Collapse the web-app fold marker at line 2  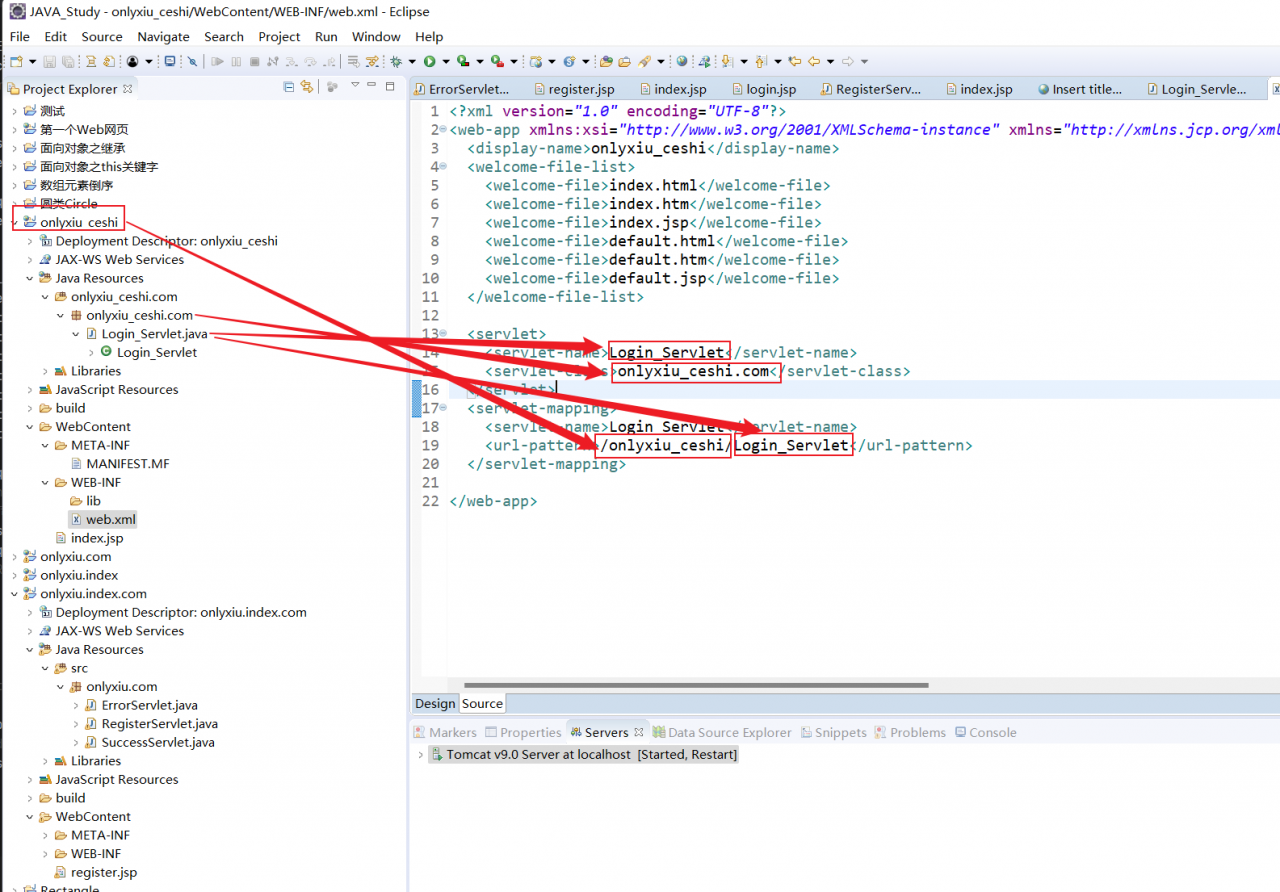coord(443,130)
